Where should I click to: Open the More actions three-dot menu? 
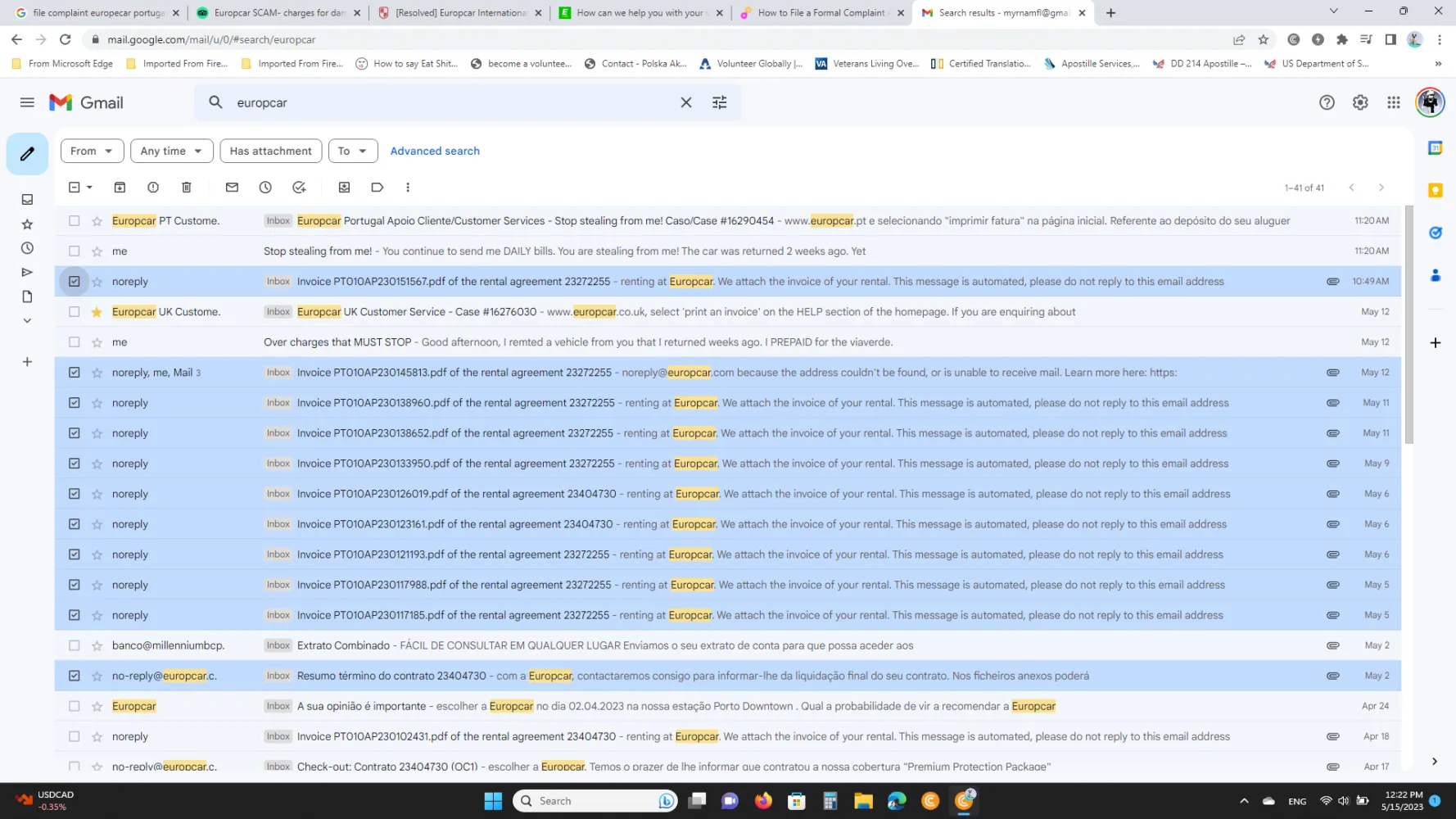click(x=408, y=188)
